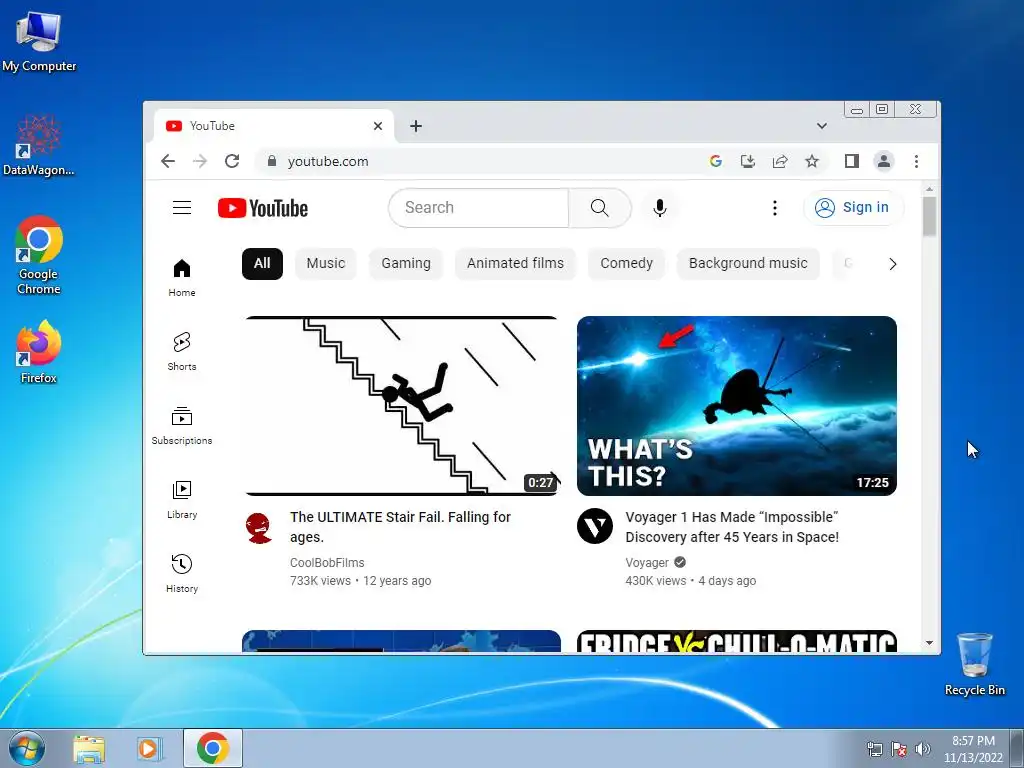Open the tab search dropdown arrow

click(822, 126)
